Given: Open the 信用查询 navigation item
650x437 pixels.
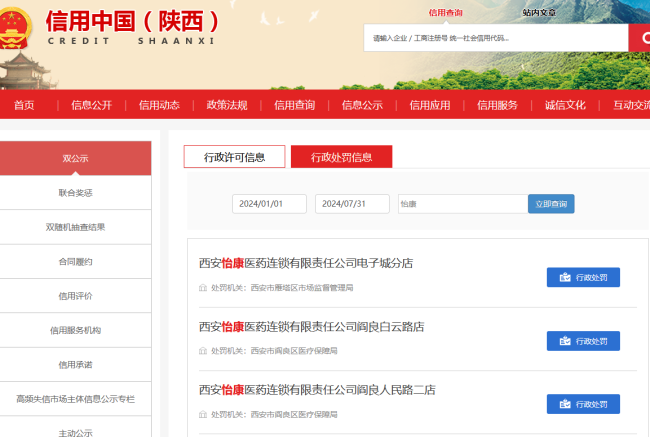Looking at the screenshot, I should coord(295,105).
